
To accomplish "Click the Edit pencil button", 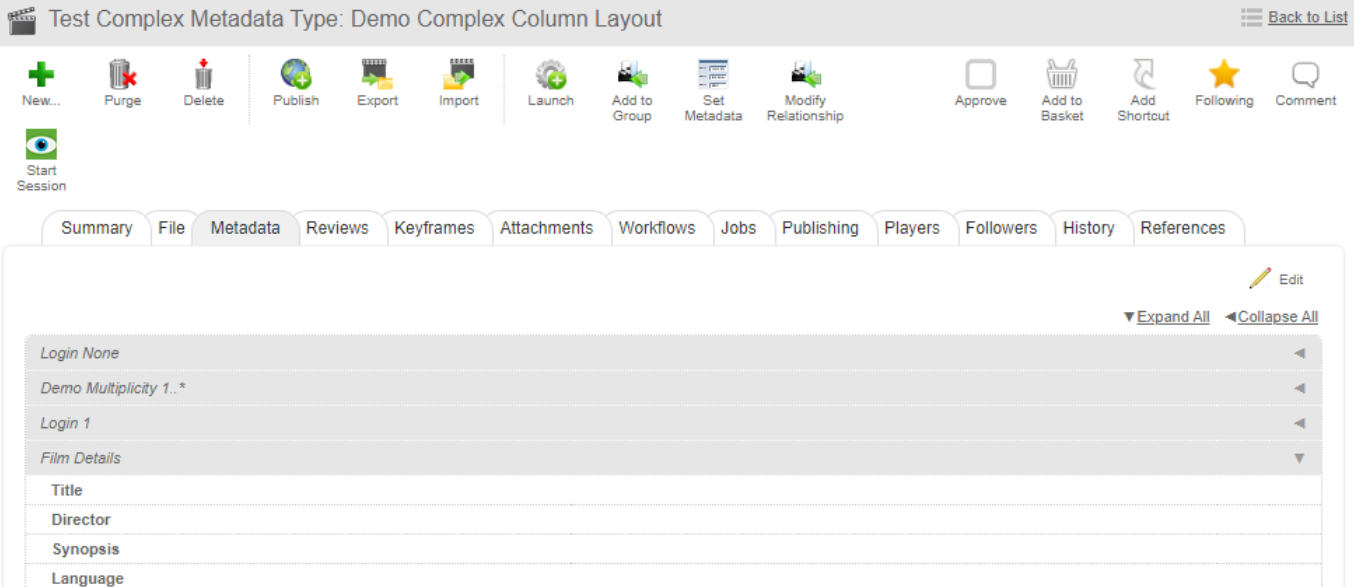I will [x=1277, y=279].
